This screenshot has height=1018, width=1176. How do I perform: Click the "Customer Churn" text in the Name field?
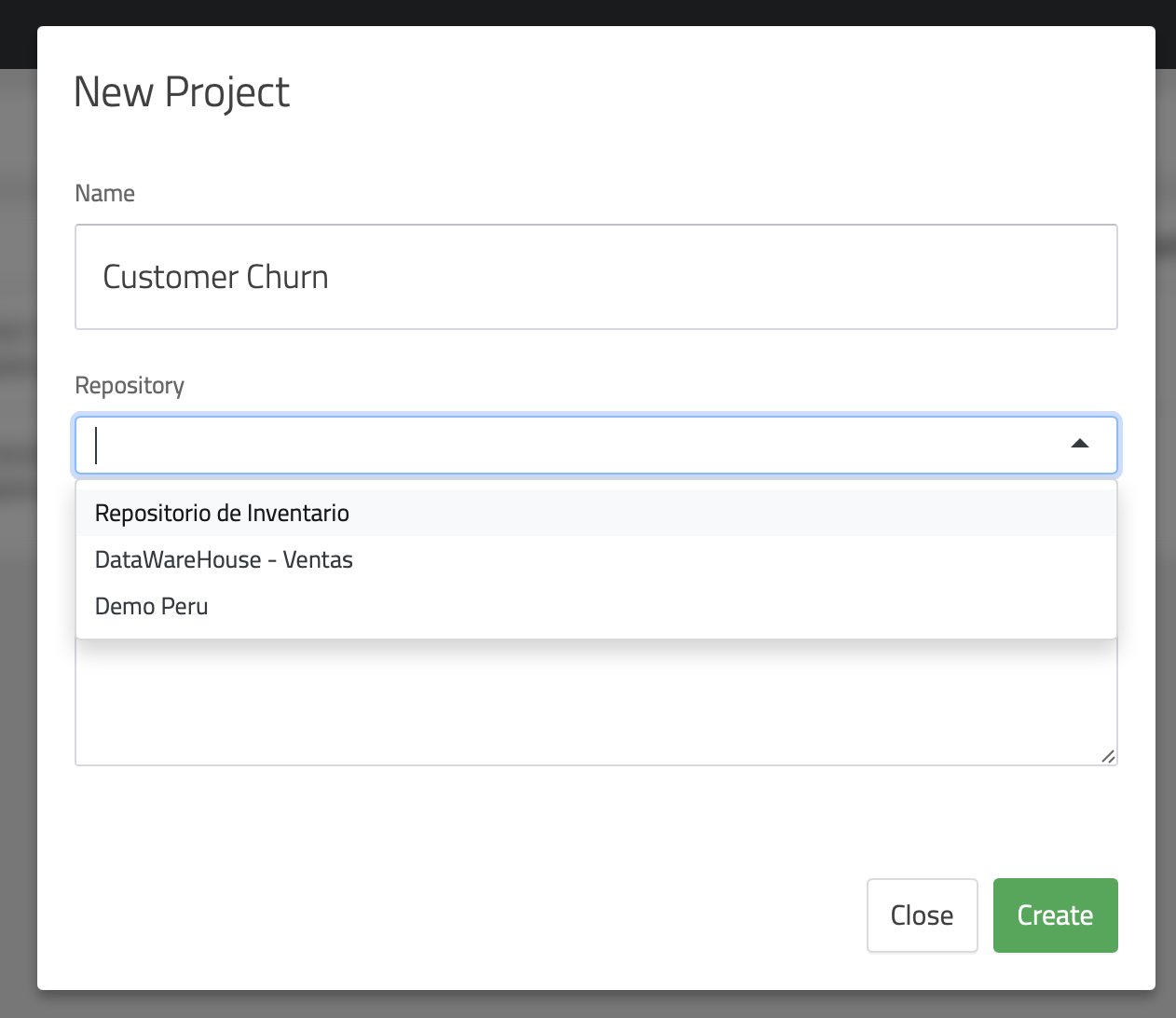(215, 277)
